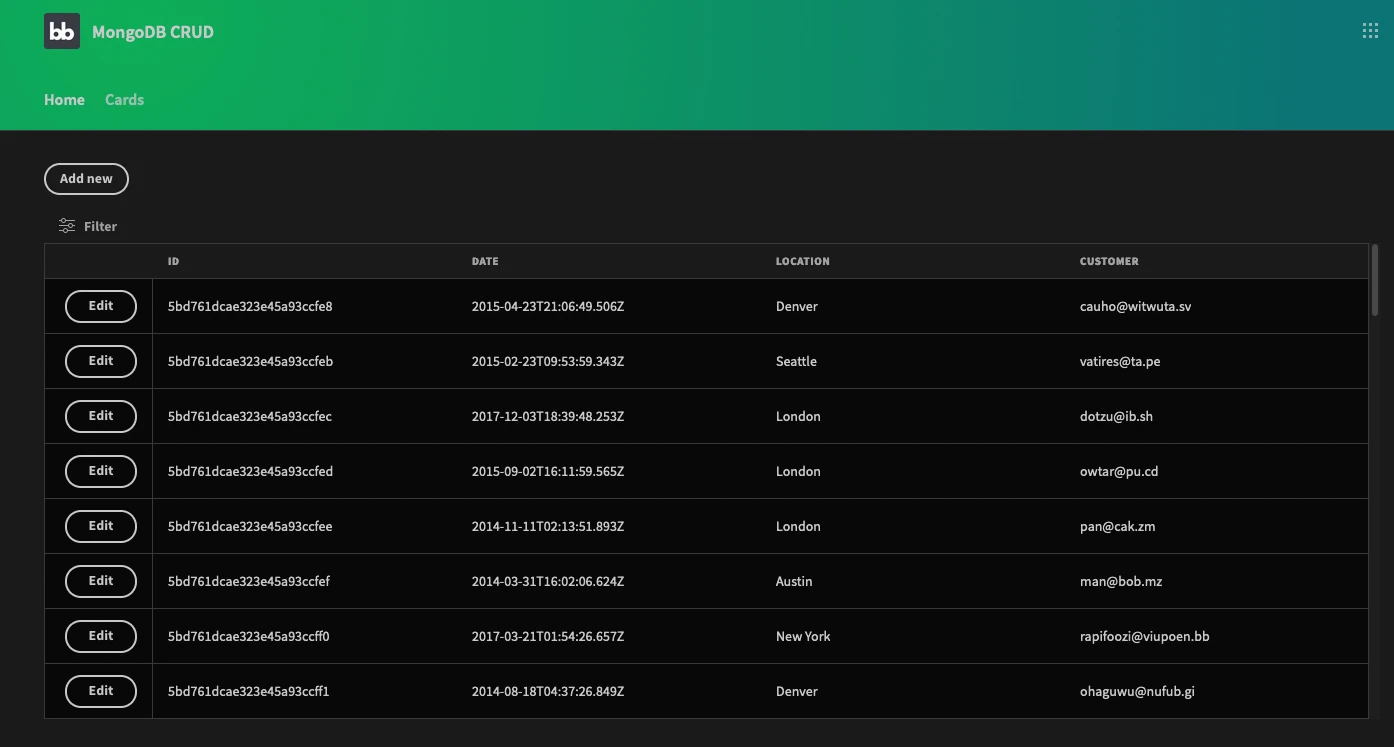Click customer vatires@ta.pe

(1120, 361)
